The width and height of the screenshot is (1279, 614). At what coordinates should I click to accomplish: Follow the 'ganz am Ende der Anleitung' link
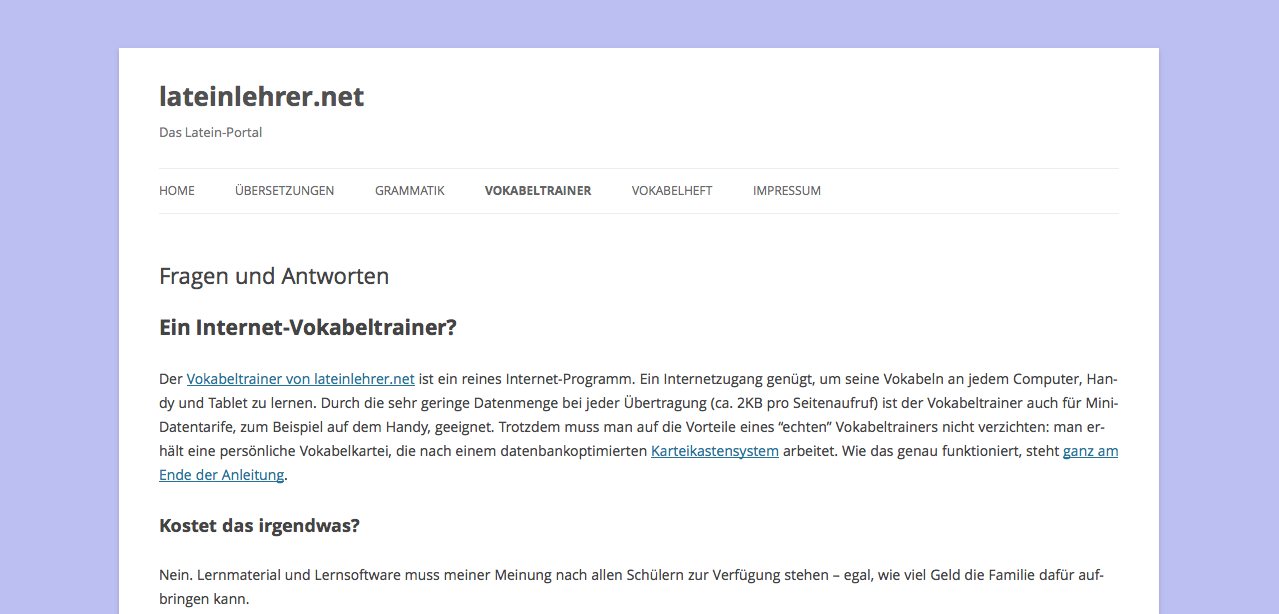point(1090,451)
